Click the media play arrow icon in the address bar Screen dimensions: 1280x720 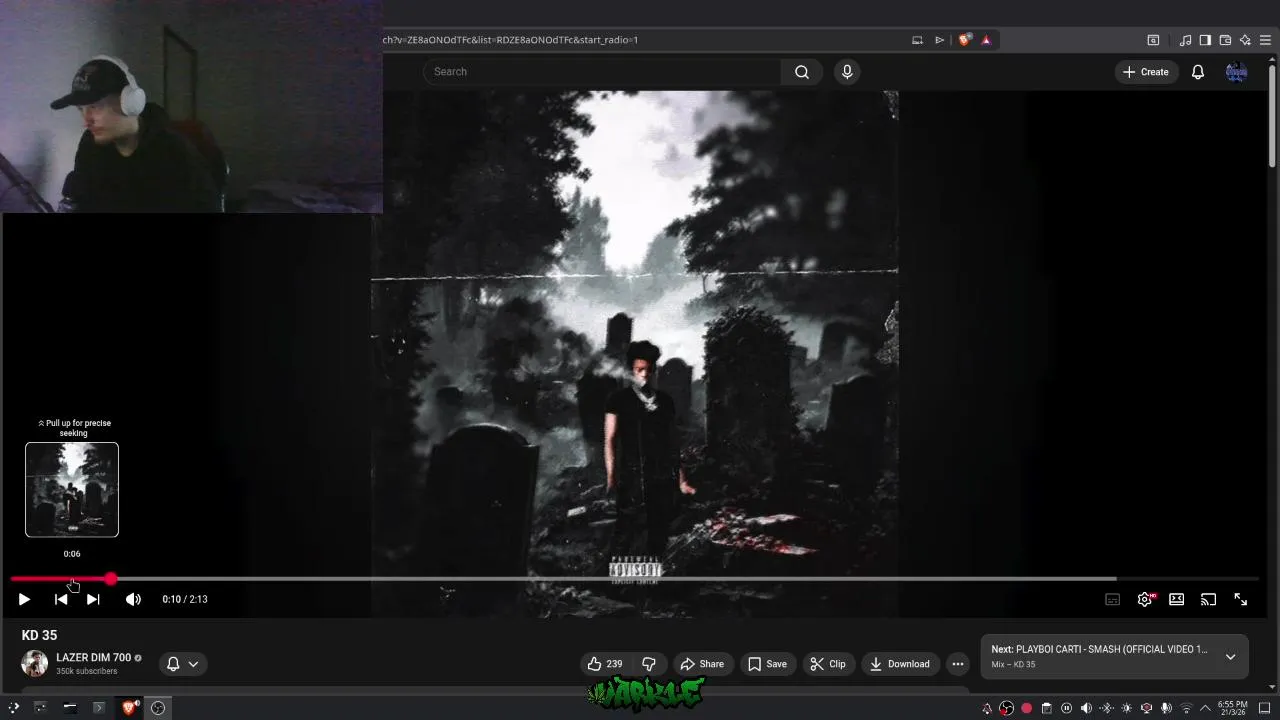tap(940, 40)
